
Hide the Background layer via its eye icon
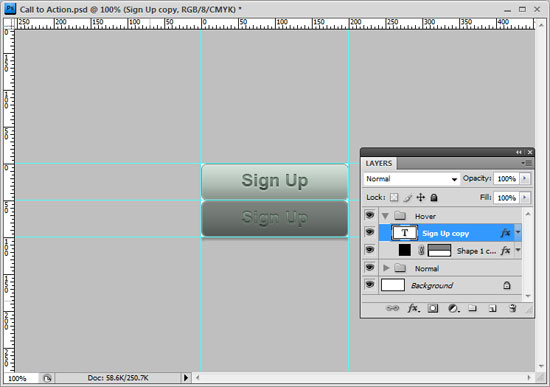(370, 285)
